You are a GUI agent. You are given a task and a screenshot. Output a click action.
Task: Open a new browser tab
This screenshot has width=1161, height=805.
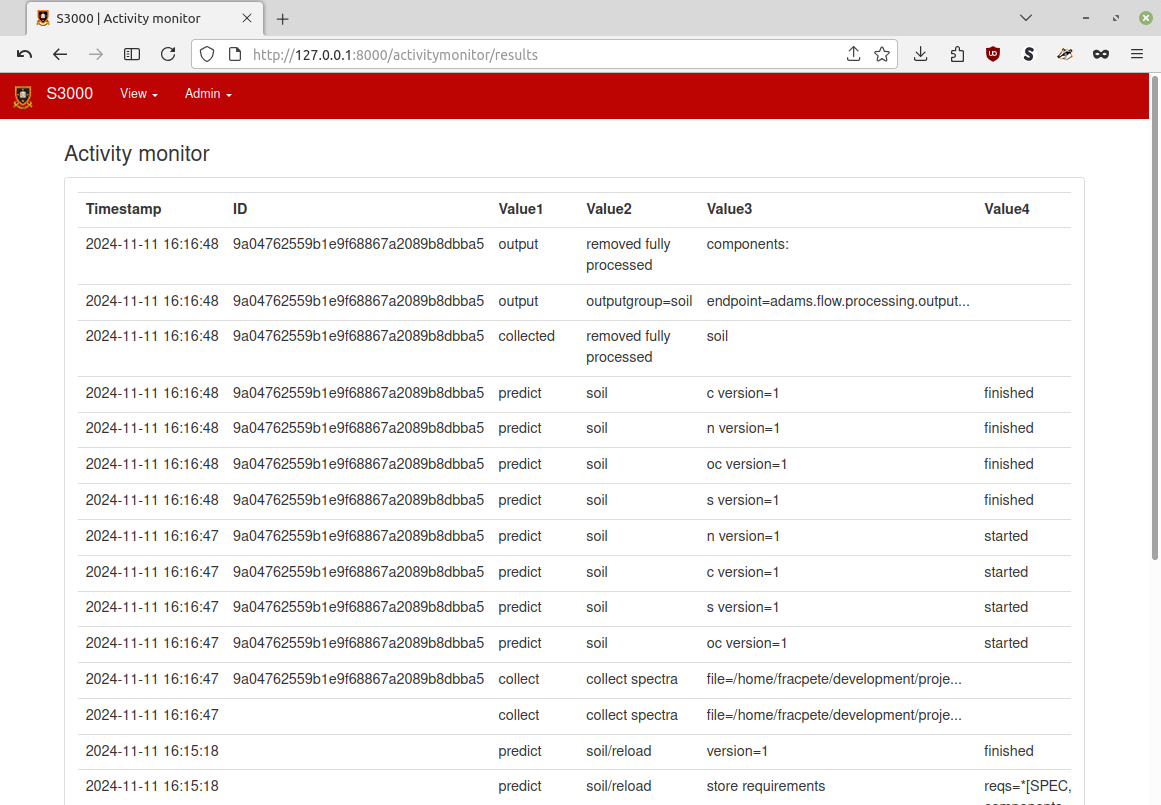[x=282, y=19]
